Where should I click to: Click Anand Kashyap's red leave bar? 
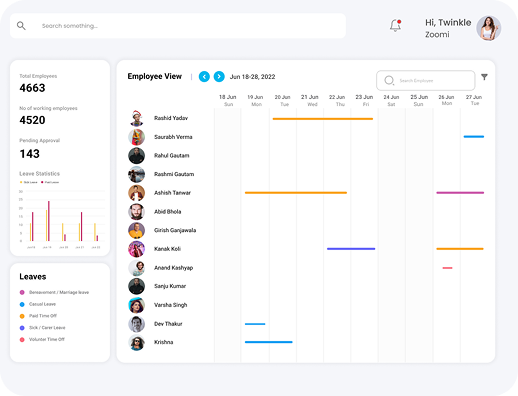click(447, 268)
